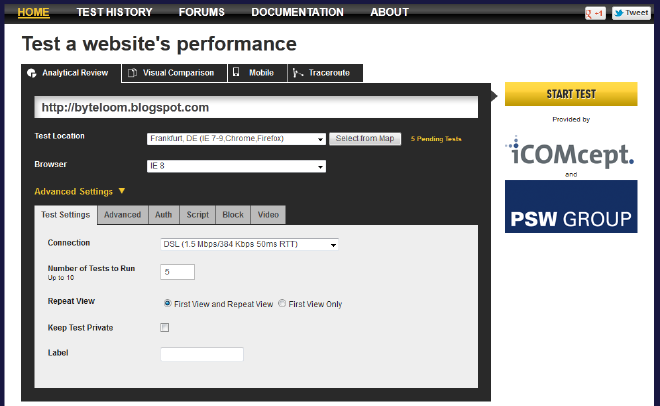Click the Visual Comparison page icon
Screen dimensions: 660x406
pos(132,73)
